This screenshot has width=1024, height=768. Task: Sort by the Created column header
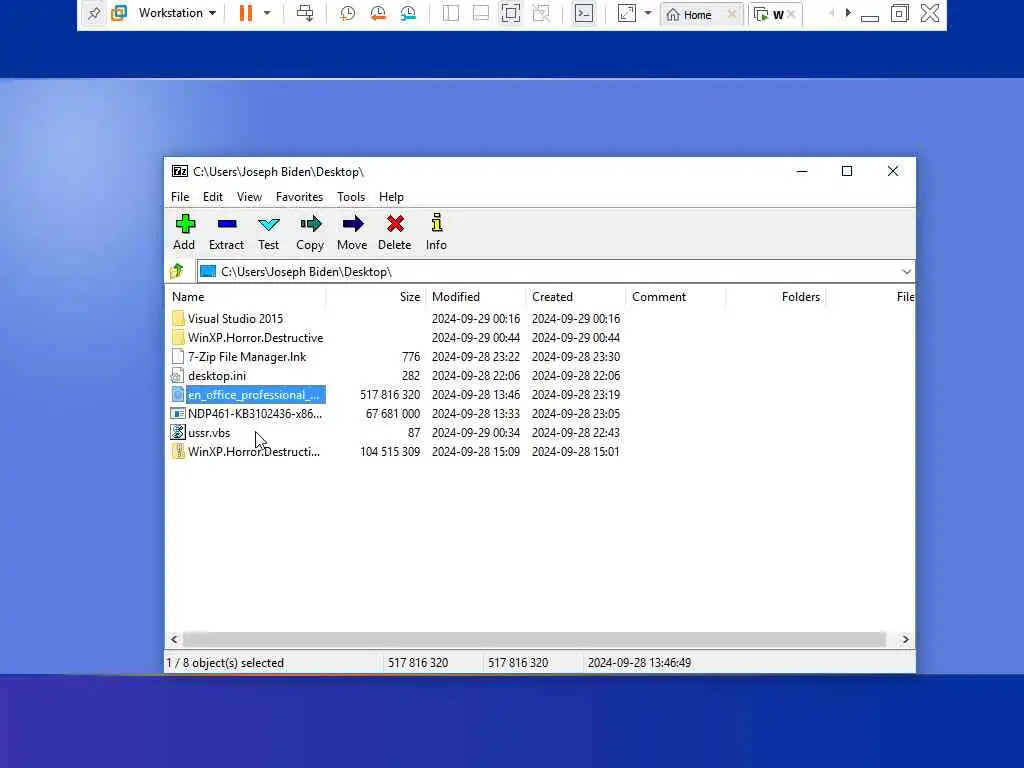[575, 296]
